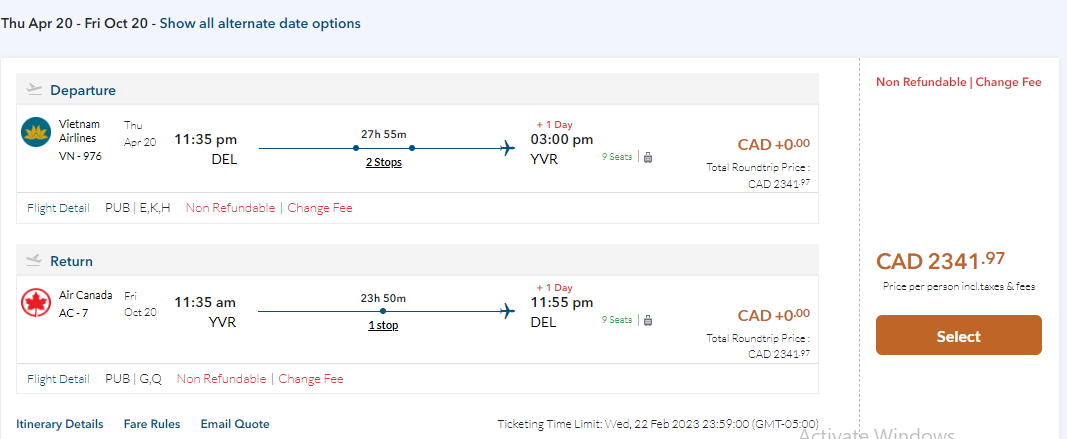The height and width of the screenshot is (439, 1067).
Task: Click the Email Quote link
Action: click(235, 424)
